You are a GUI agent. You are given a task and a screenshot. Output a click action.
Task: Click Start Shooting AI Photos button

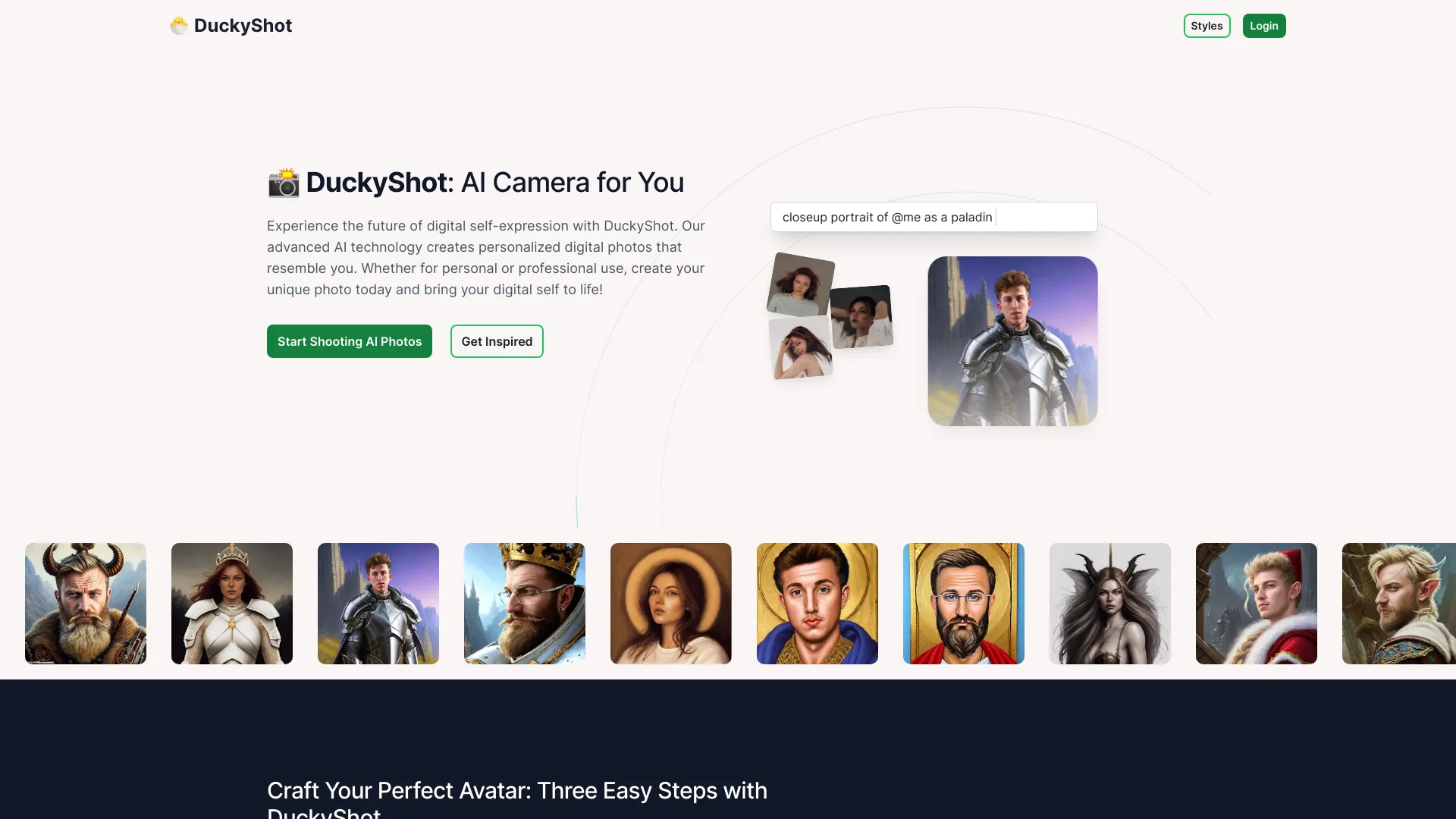(349, 341)
